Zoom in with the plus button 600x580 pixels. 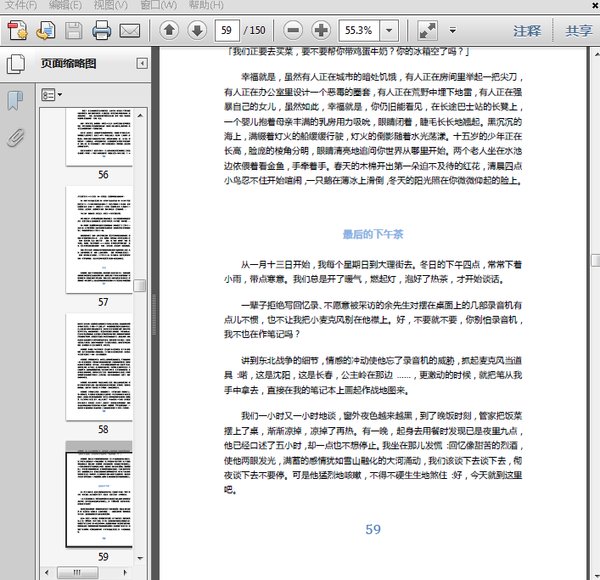[x=321, y=30]
